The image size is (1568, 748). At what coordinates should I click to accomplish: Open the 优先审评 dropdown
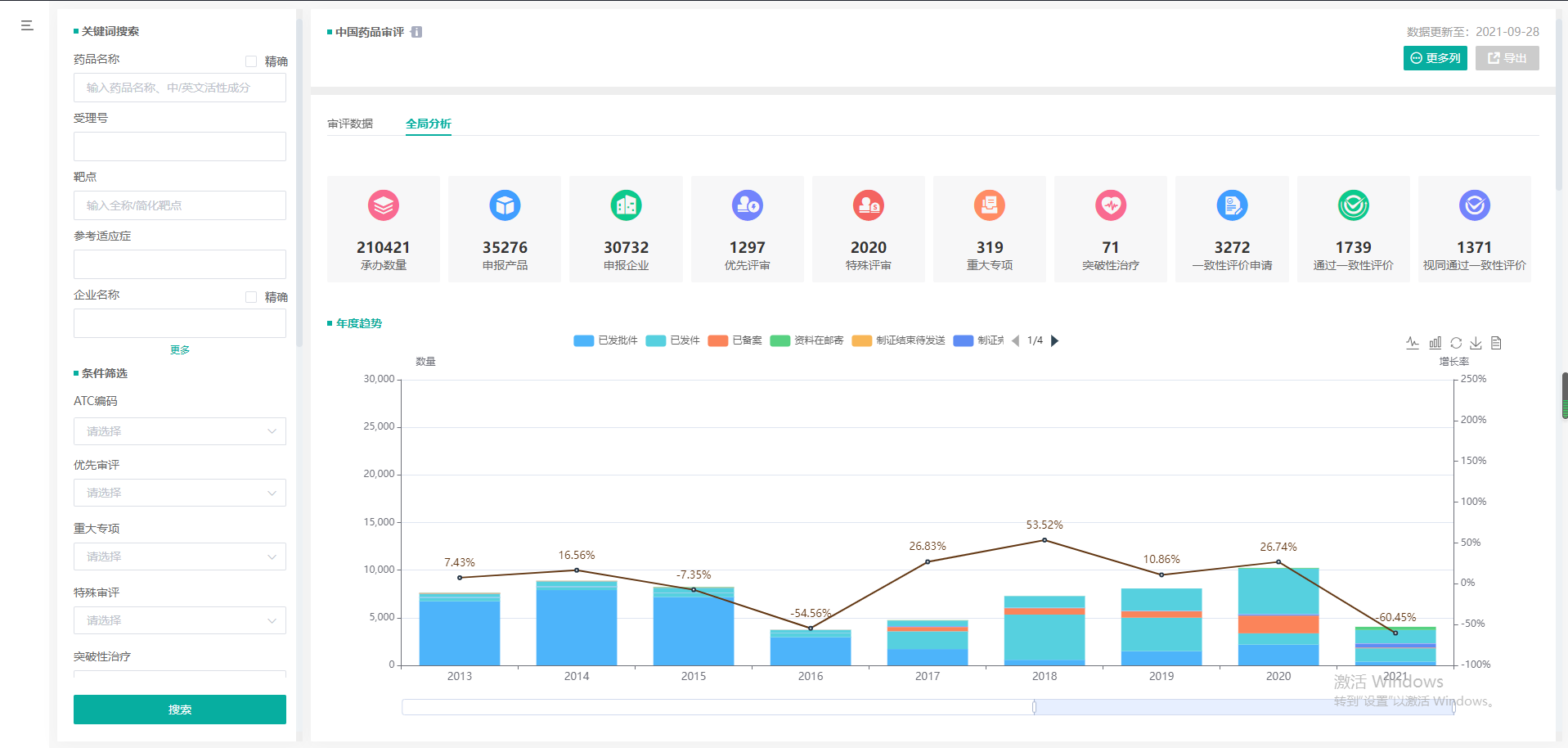click(180, 493)
